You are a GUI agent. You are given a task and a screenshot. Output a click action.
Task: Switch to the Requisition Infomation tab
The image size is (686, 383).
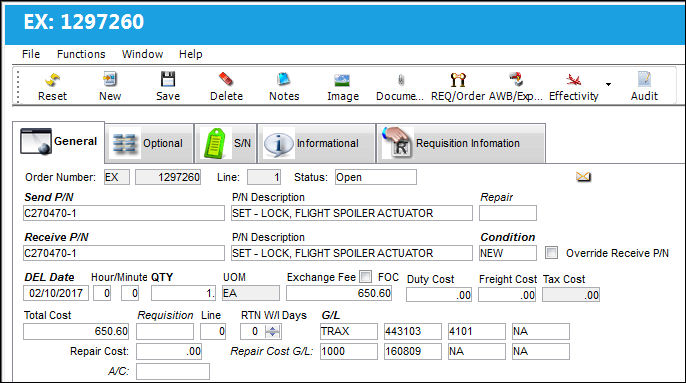pos(461,143)
